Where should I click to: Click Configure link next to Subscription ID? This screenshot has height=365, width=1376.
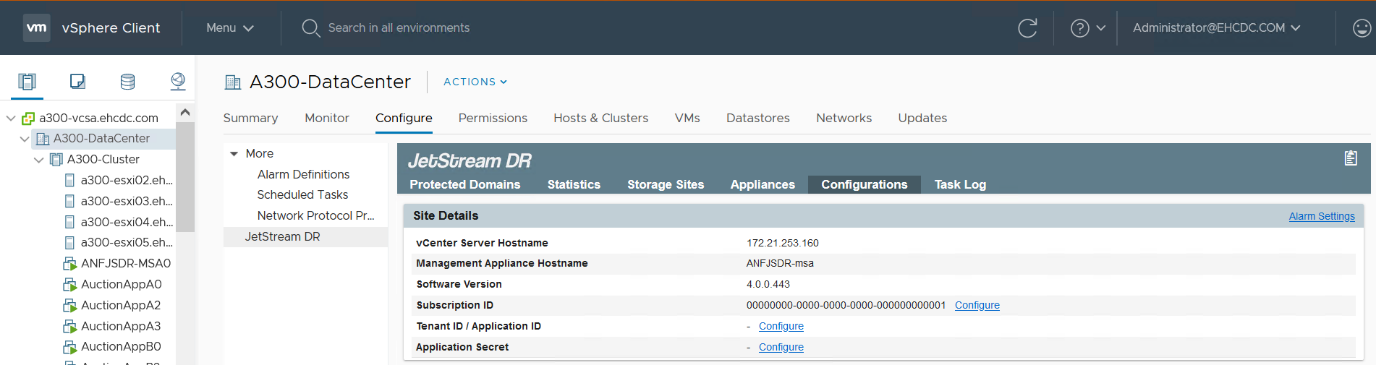tap(977, 305)
